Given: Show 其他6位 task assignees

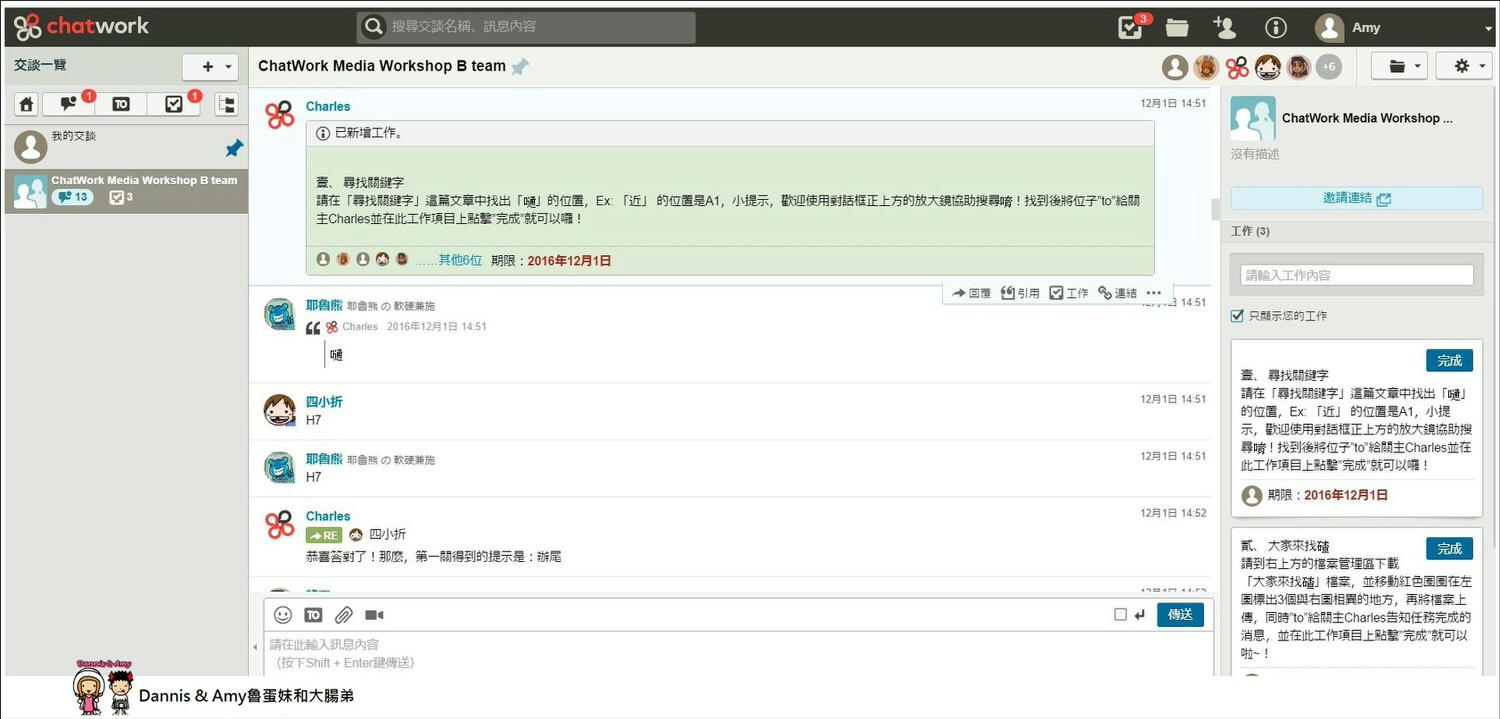Looking at the screenshot, I should pyautogui.click(x=448, y=260).
